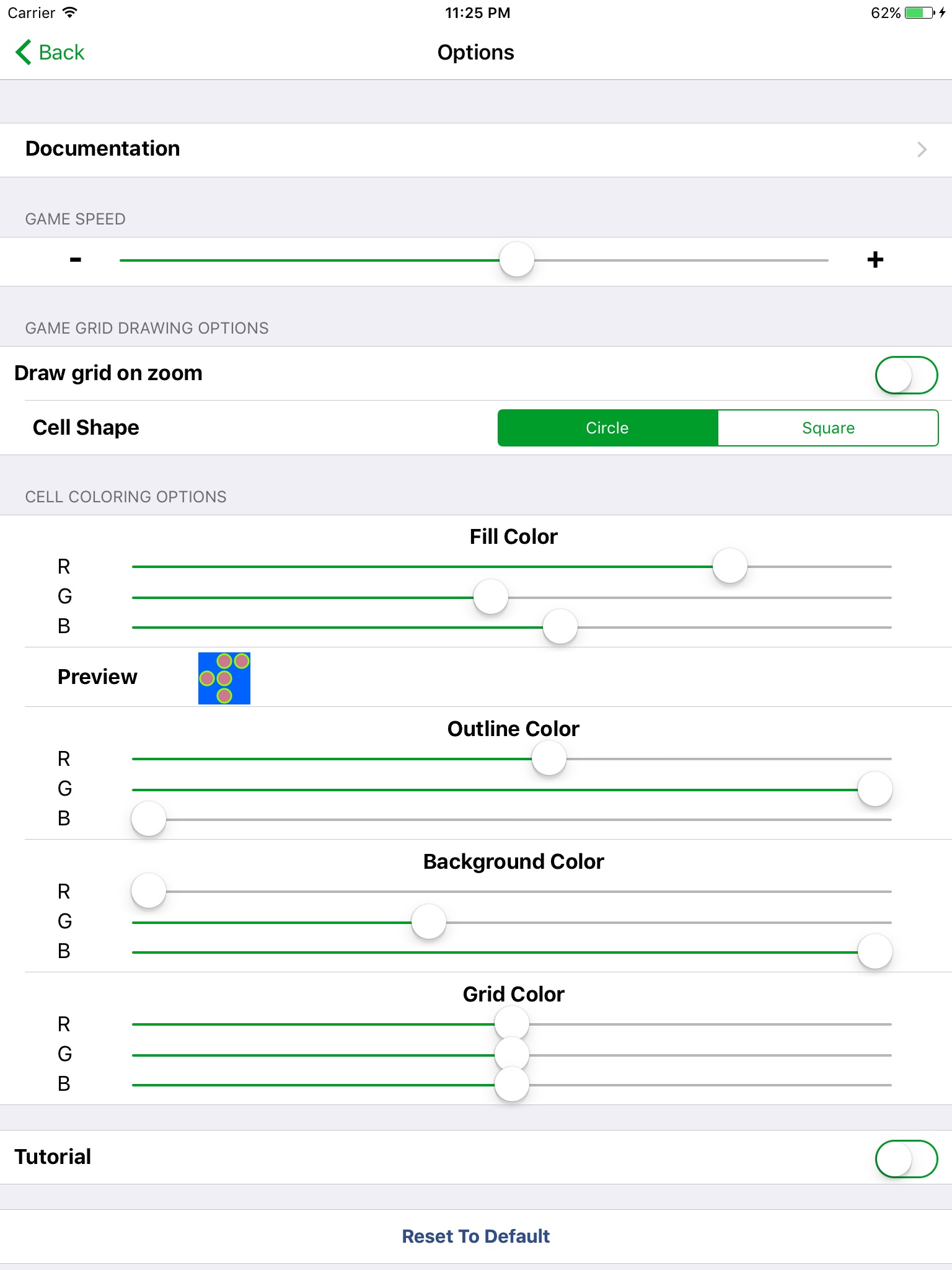The height and width of the screenshot is (1270, 952).
Task: Click the Grid Color red slider knob
Action: click(512, 1024)
